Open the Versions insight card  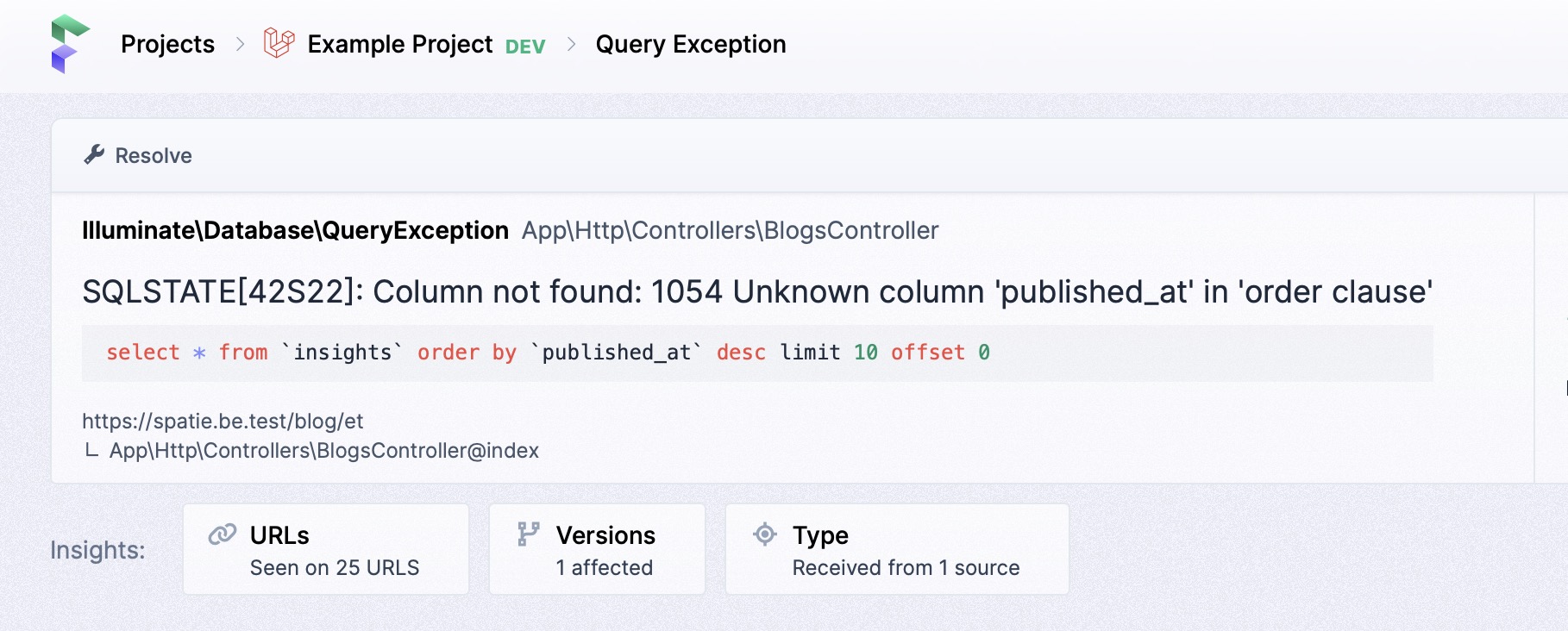(x=597, y=549)
